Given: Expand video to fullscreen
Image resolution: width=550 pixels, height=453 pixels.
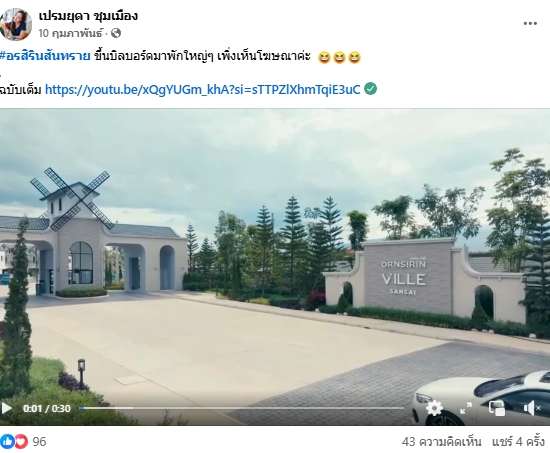Looking at the screenshot, I should 465,408.
